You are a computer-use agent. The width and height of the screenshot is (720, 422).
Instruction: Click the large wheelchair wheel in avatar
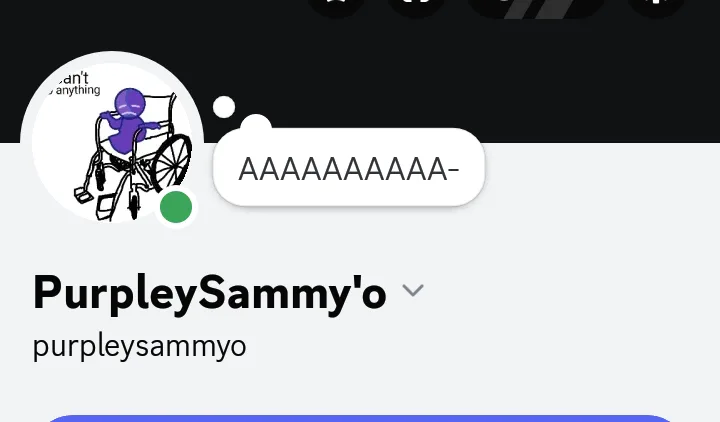172,162
